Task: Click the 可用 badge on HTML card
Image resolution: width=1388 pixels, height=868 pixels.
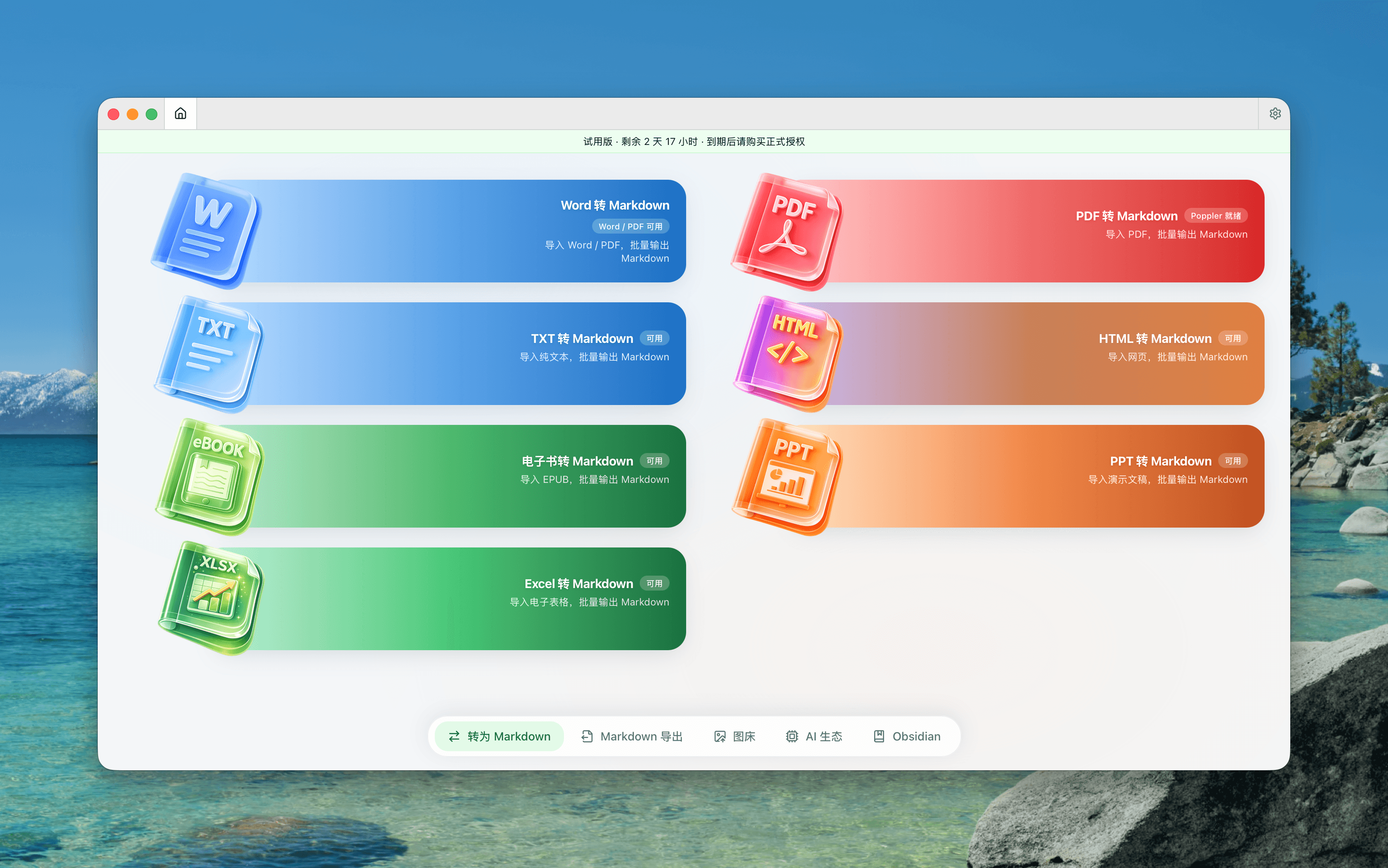Action: pos(1233,339)
